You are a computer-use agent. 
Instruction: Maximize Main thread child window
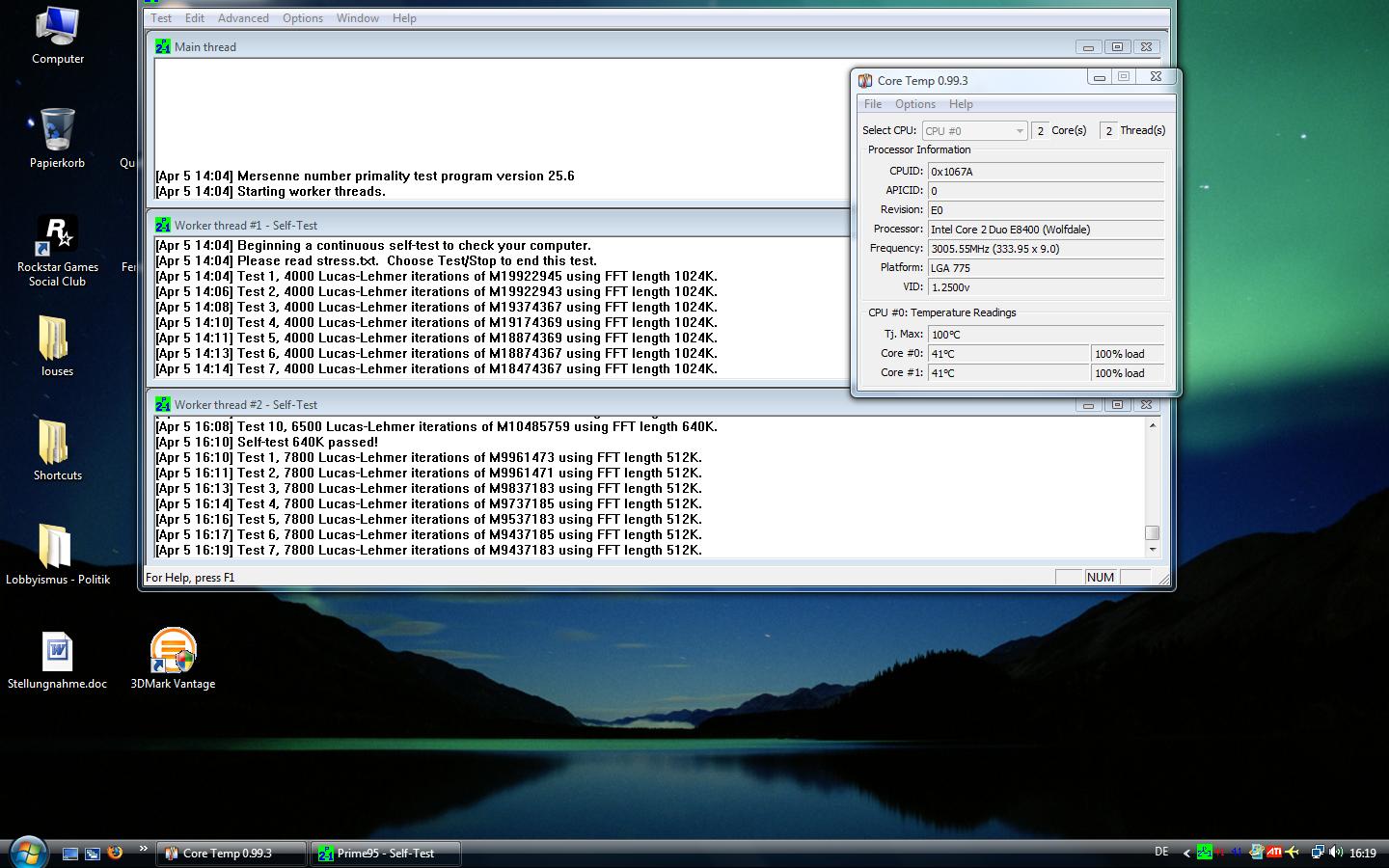1117,46
